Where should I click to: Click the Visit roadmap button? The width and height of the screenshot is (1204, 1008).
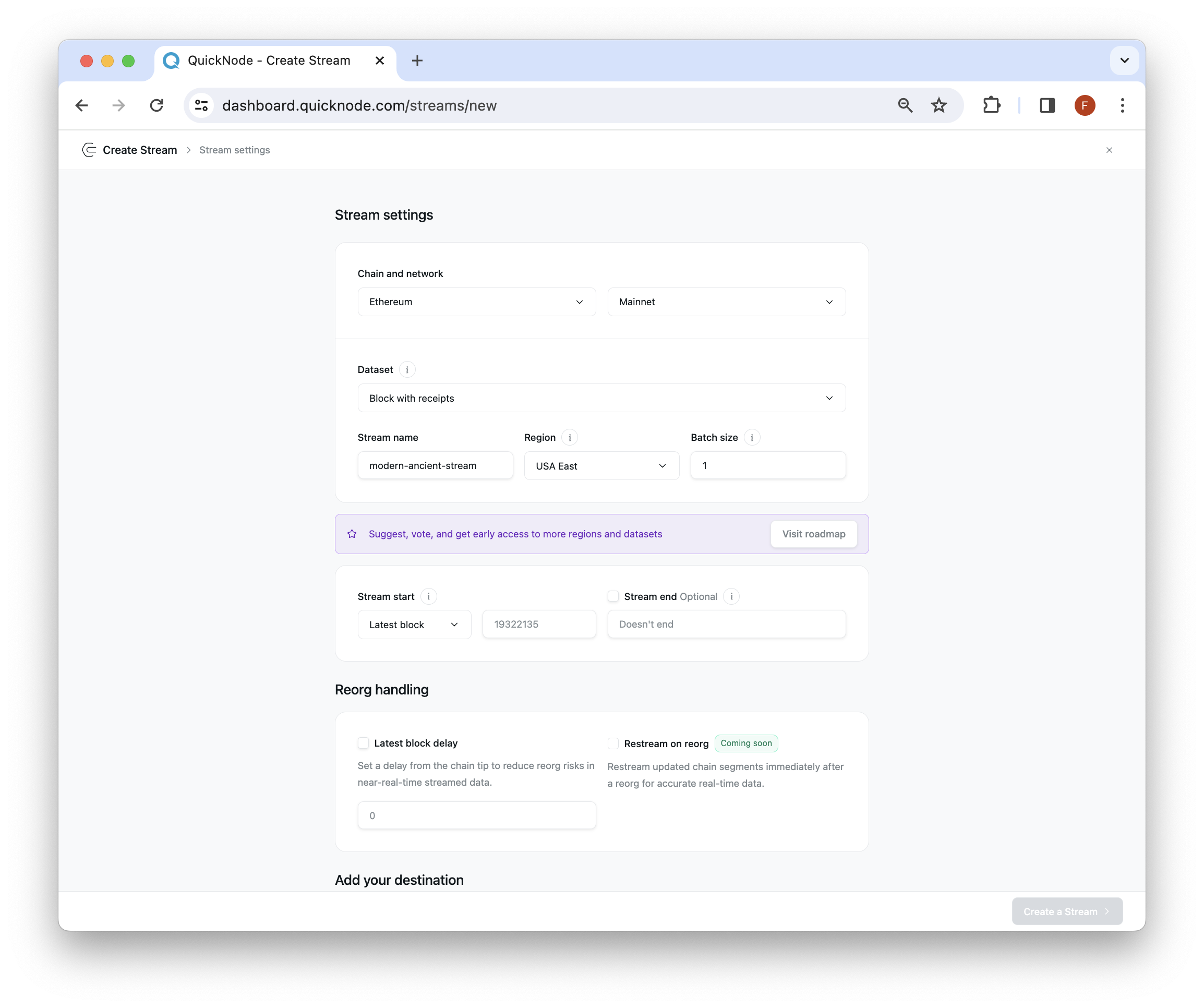point(814,534)
